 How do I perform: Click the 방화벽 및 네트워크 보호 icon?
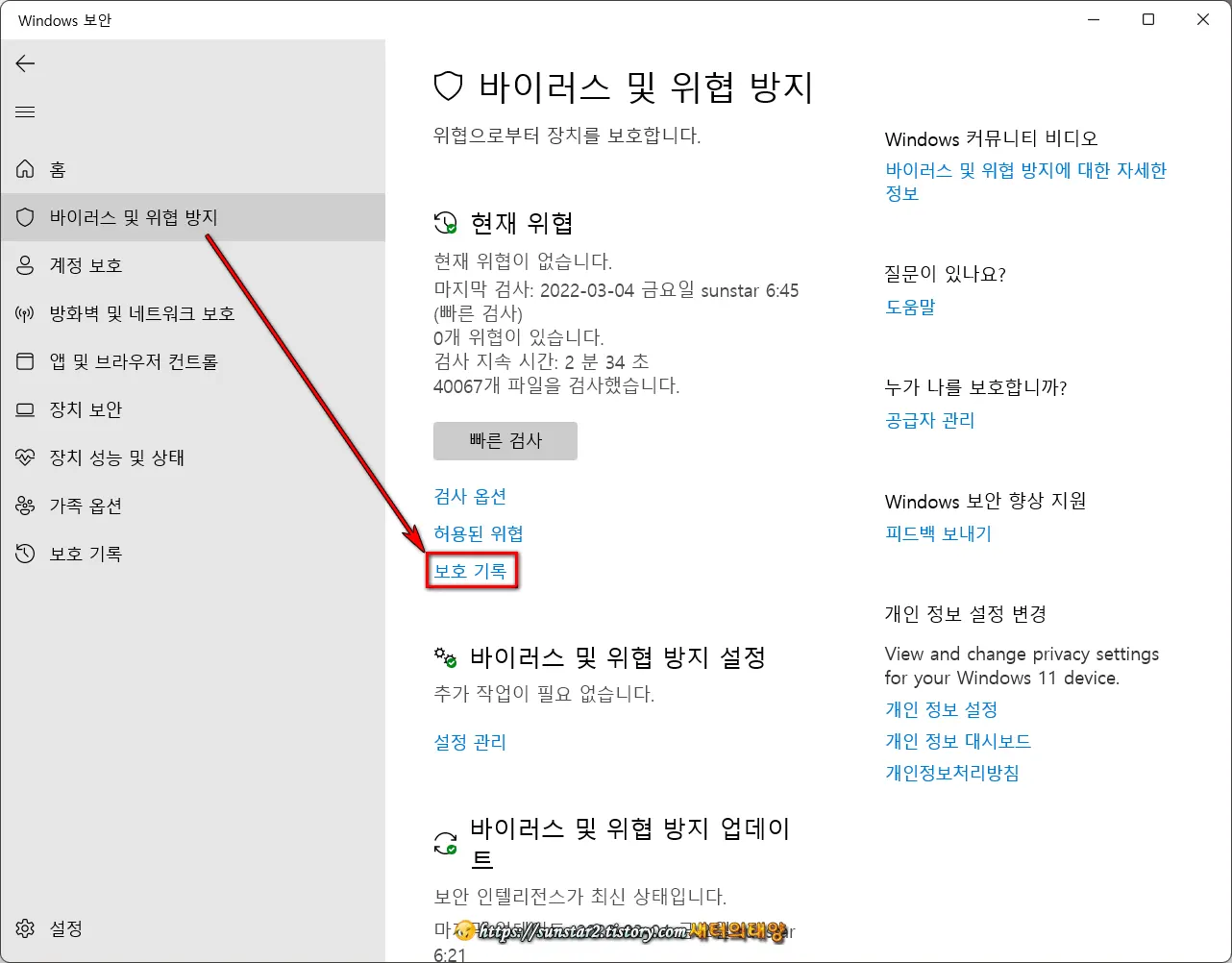point(25,313)
